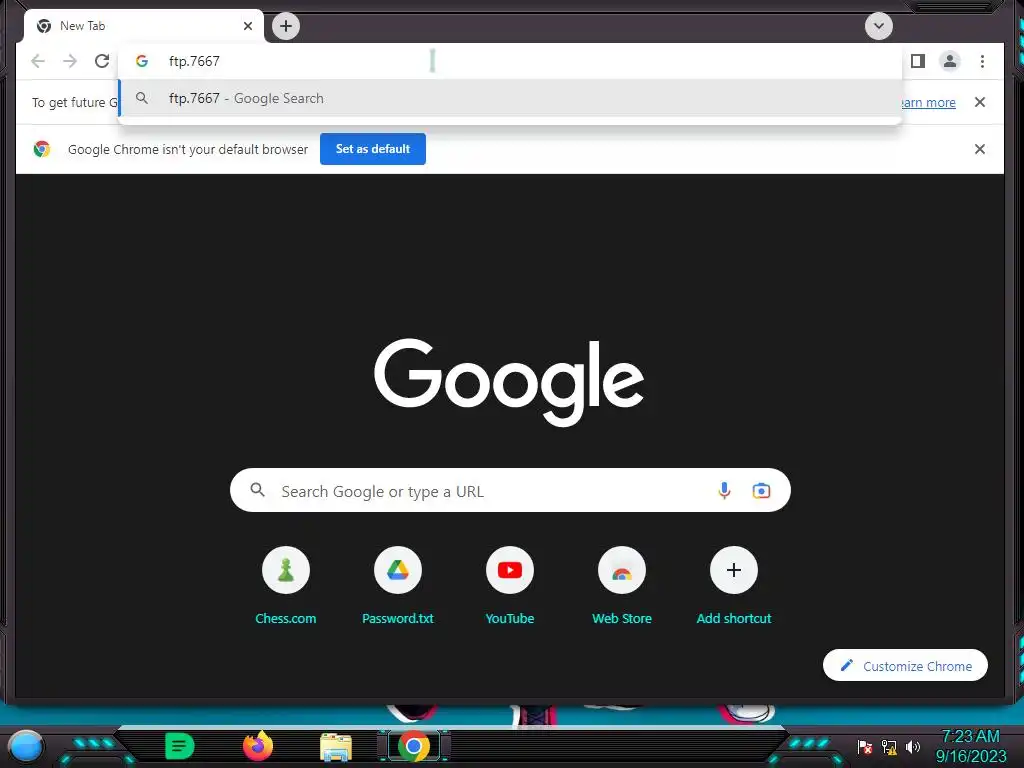The height and width of the screenshot is (768, 1024).
Task: Dismiss the future updates notification bar
Action: click(980, 102)
